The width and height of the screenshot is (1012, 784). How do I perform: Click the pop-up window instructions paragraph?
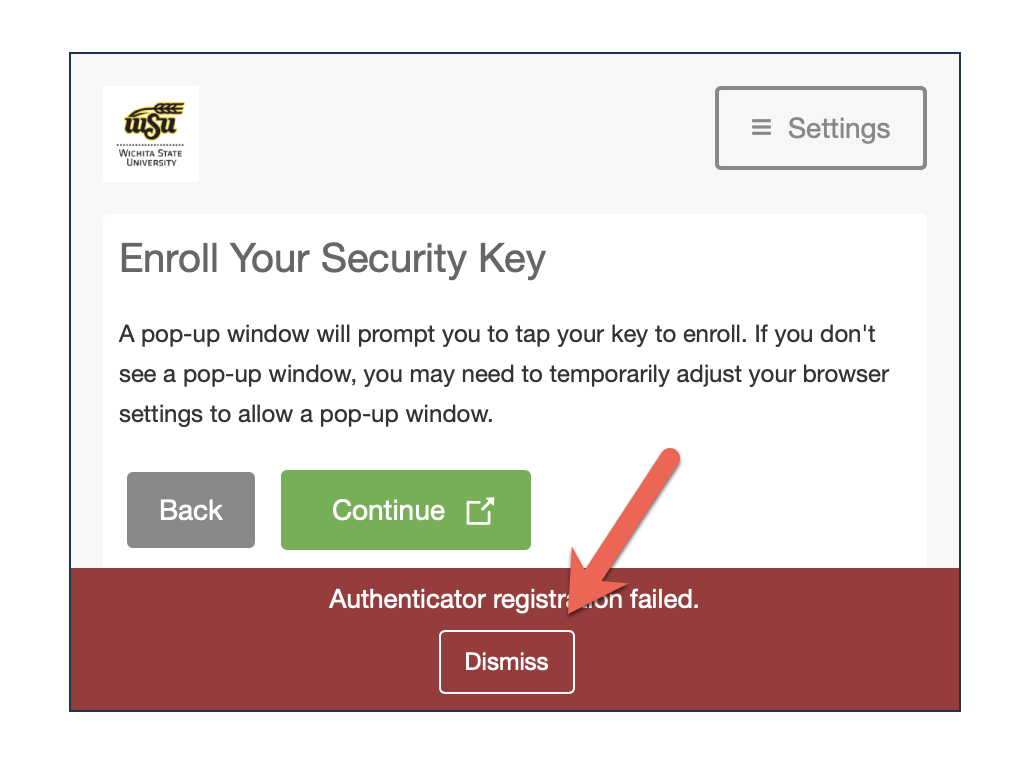coord(504,373)
